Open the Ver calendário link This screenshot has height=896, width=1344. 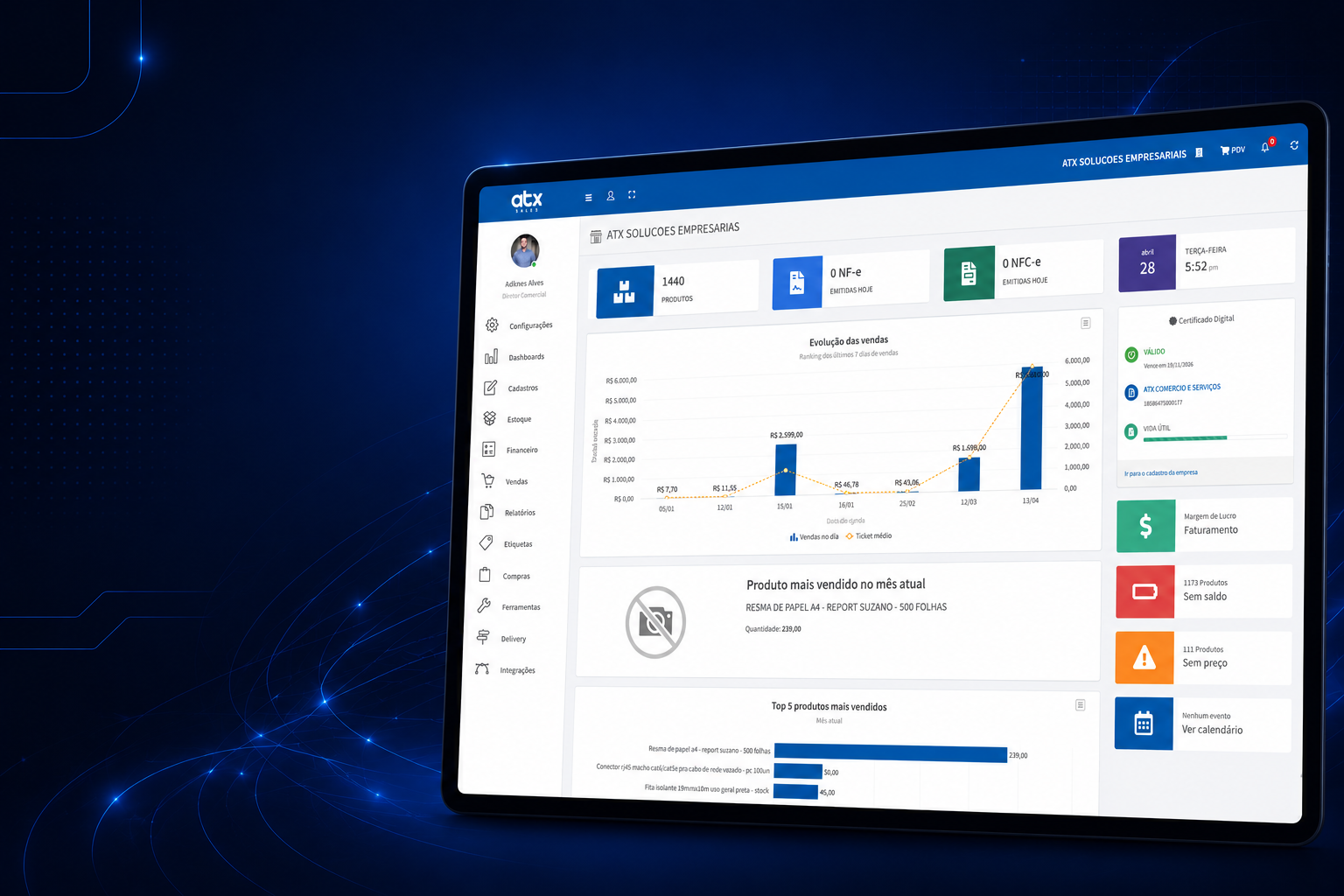(1212, 730)
